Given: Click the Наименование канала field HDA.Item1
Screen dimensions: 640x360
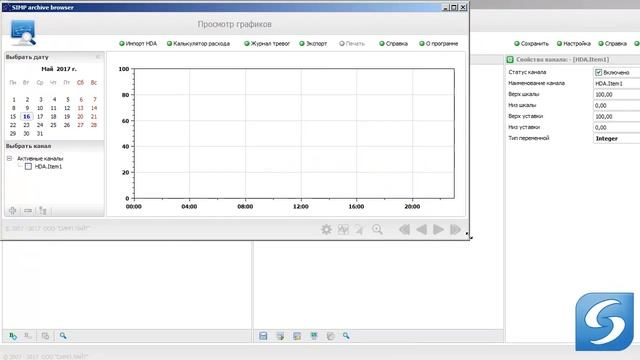Looking at the screenshot, I should click(616, 83).
